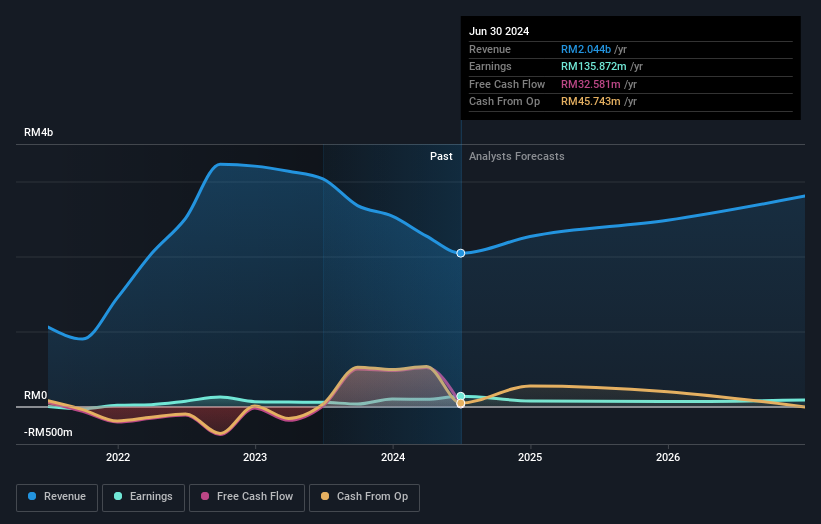This screenshot has height=524, width=821.
Task: Click the 2025 x-axis label
Action: [530, 458]
